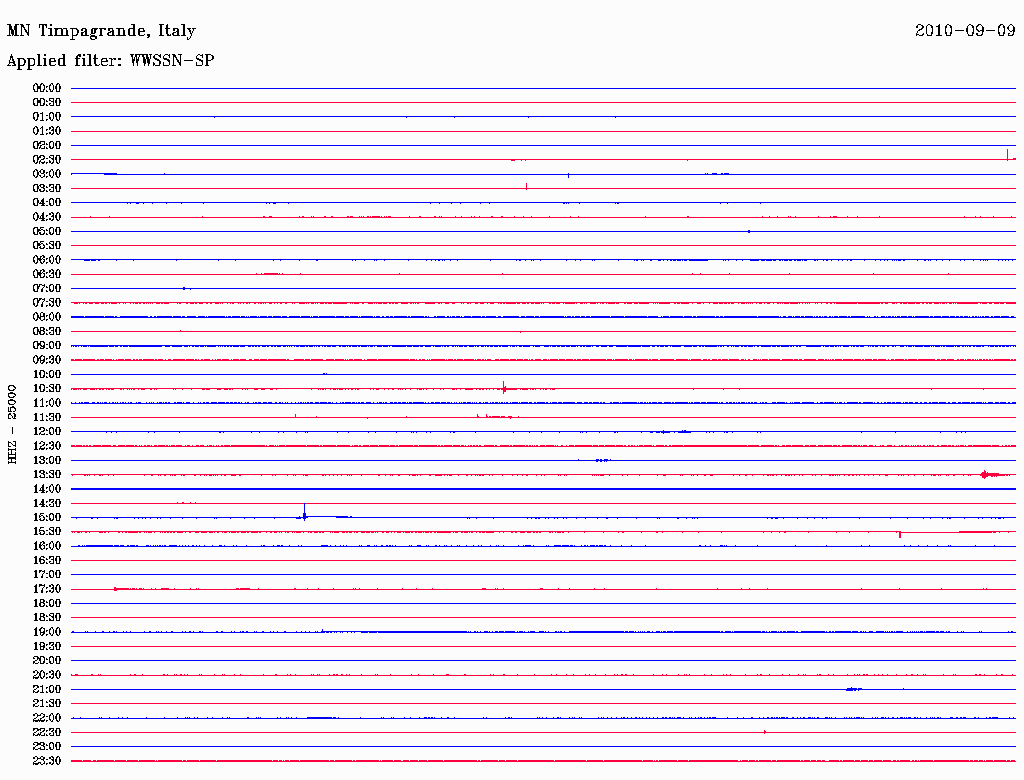Click the red marker starting the 17:30 trace
This screenshot has height=780, width=1024.
116,589
